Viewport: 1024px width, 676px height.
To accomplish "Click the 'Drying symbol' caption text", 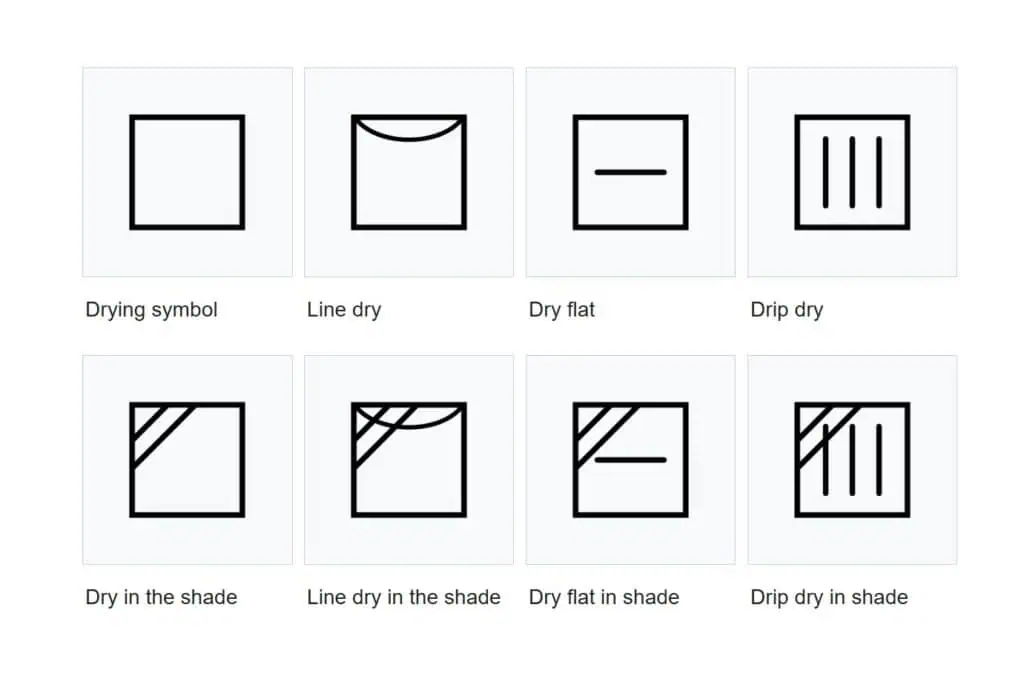I will point(152,310).
